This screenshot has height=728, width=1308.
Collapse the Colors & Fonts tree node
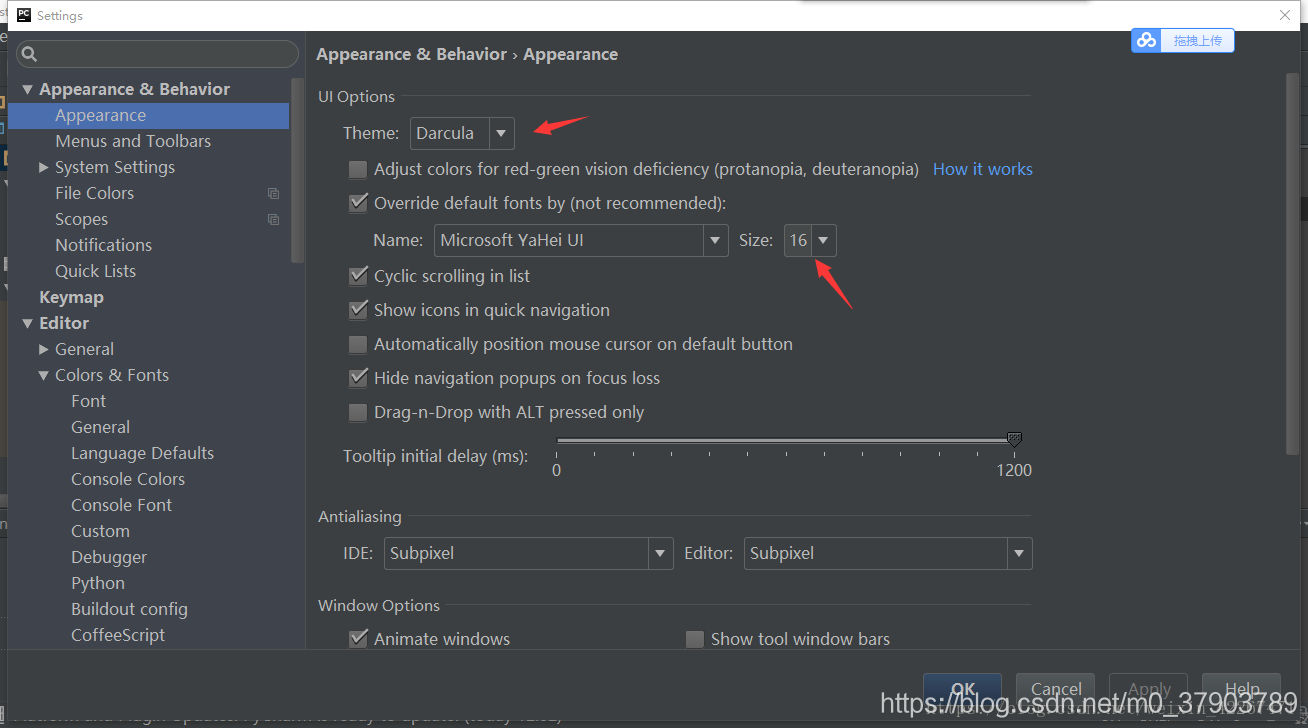pos(43,376)
